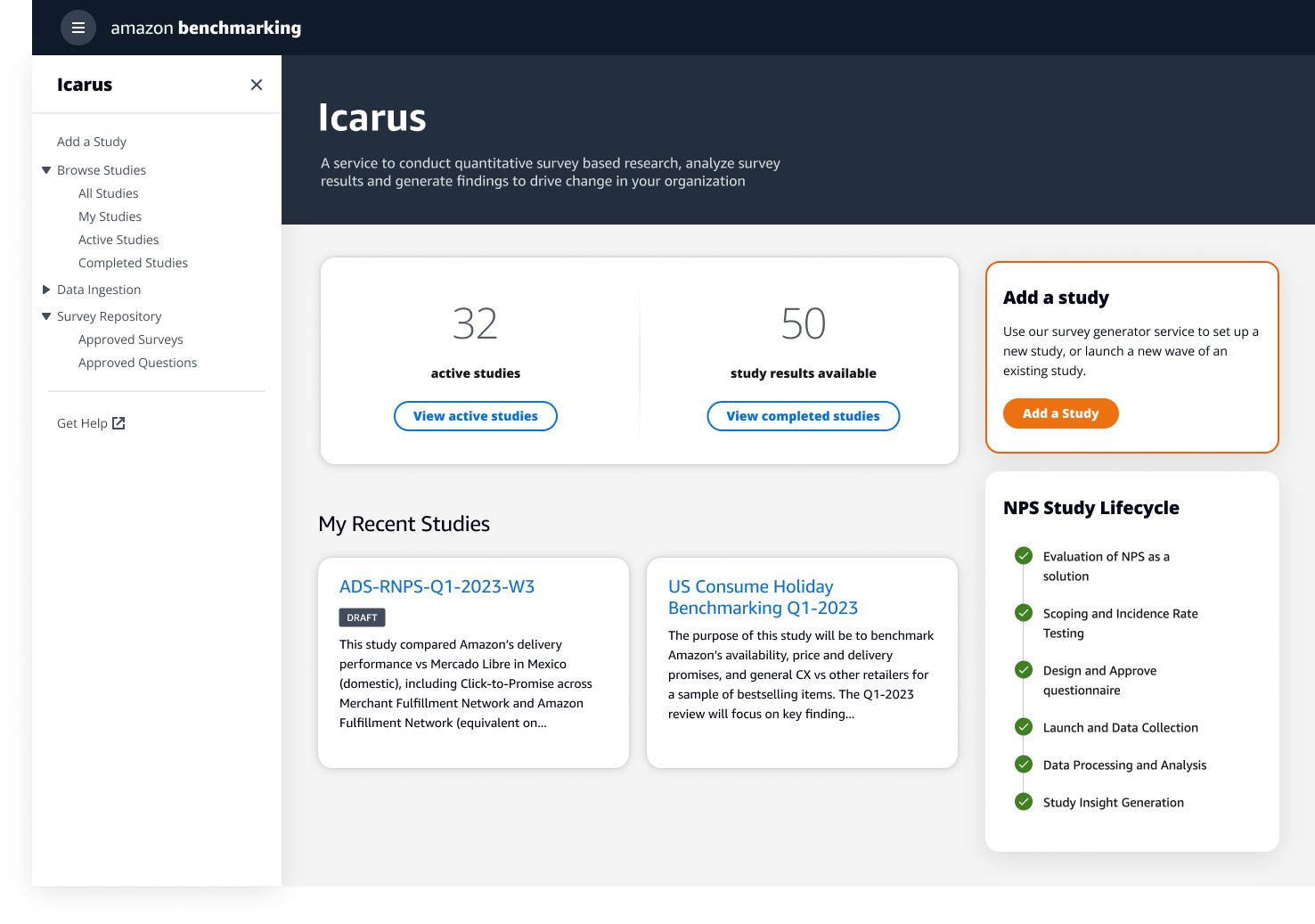This screenshot has height=924, width=1315.
Task: Click the check icon beside Study Insight Generation
Action: [x=1024, y=802]
